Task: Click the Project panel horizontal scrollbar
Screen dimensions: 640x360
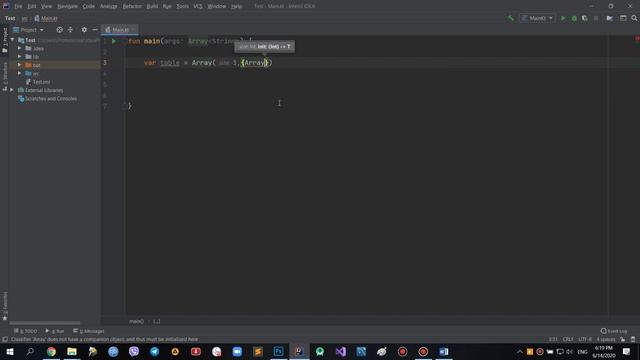Action: click(x=45, y=323)
